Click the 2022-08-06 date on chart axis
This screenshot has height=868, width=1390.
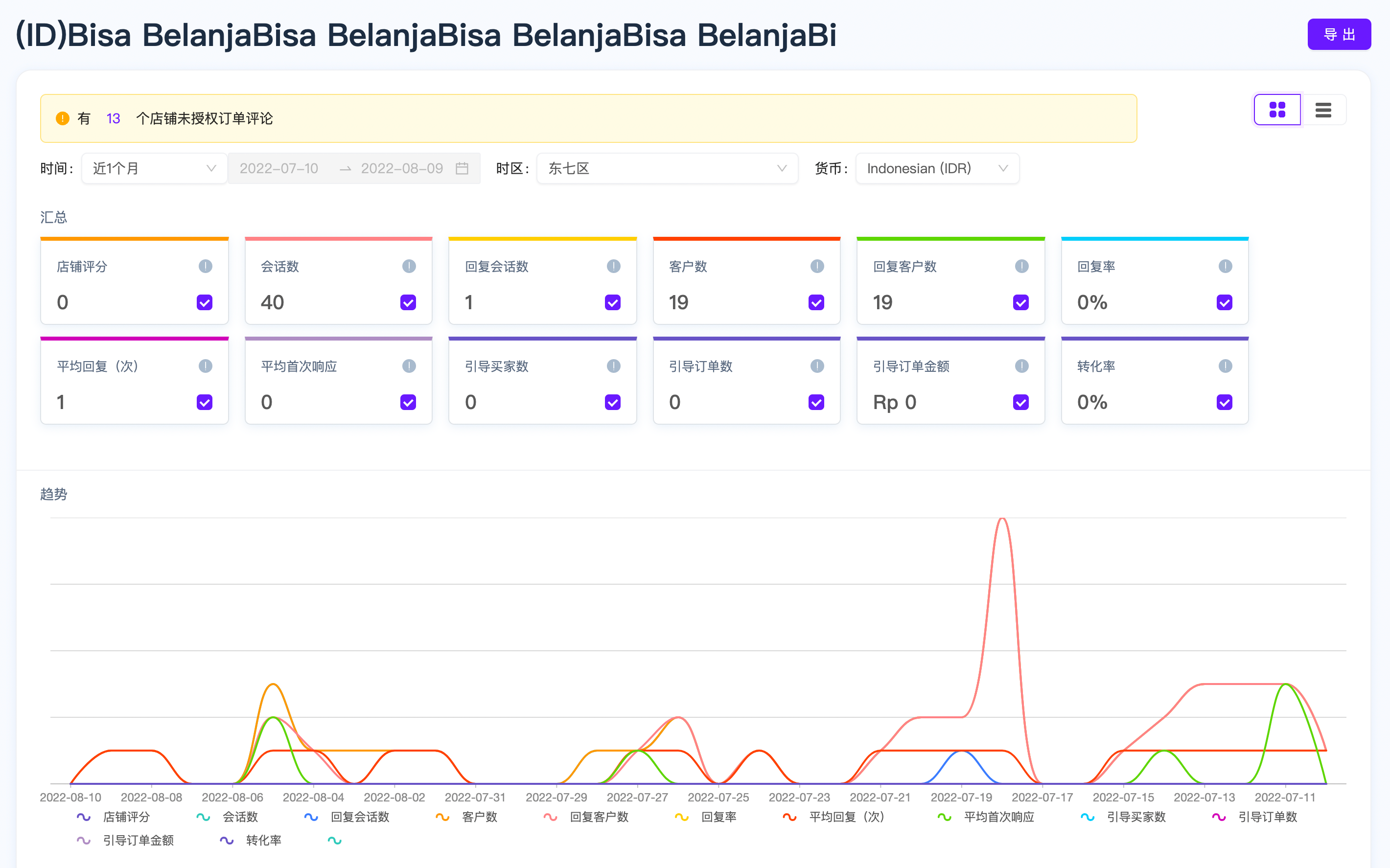pyautogui.click(x=232, y=798)
